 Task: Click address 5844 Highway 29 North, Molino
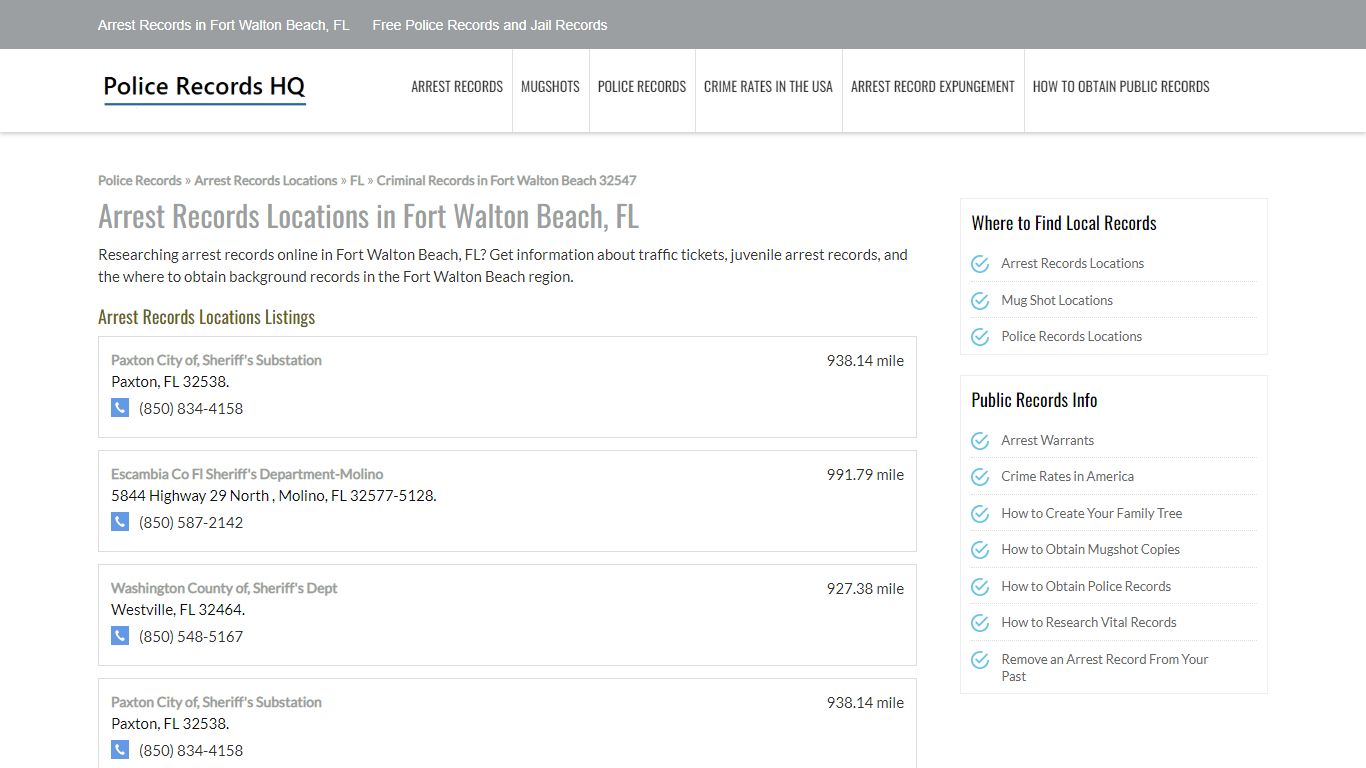(x=274, y=495)
